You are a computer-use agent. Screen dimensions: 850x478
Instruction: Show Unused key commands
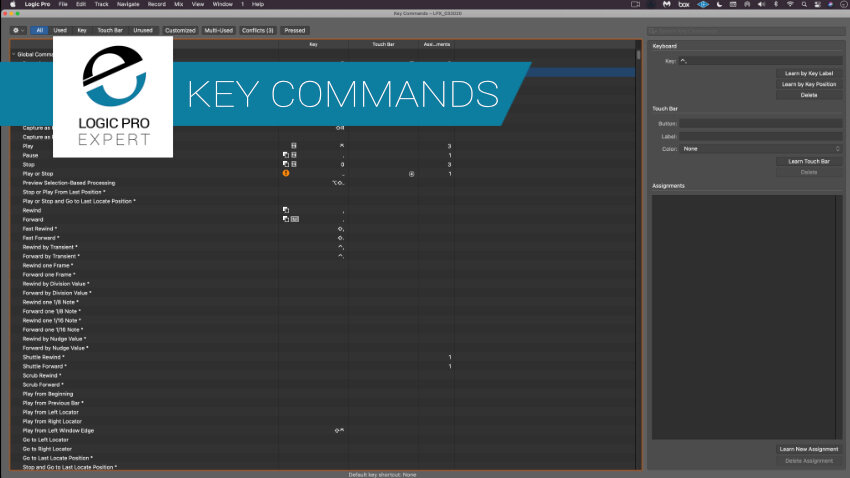click(143, 30)
